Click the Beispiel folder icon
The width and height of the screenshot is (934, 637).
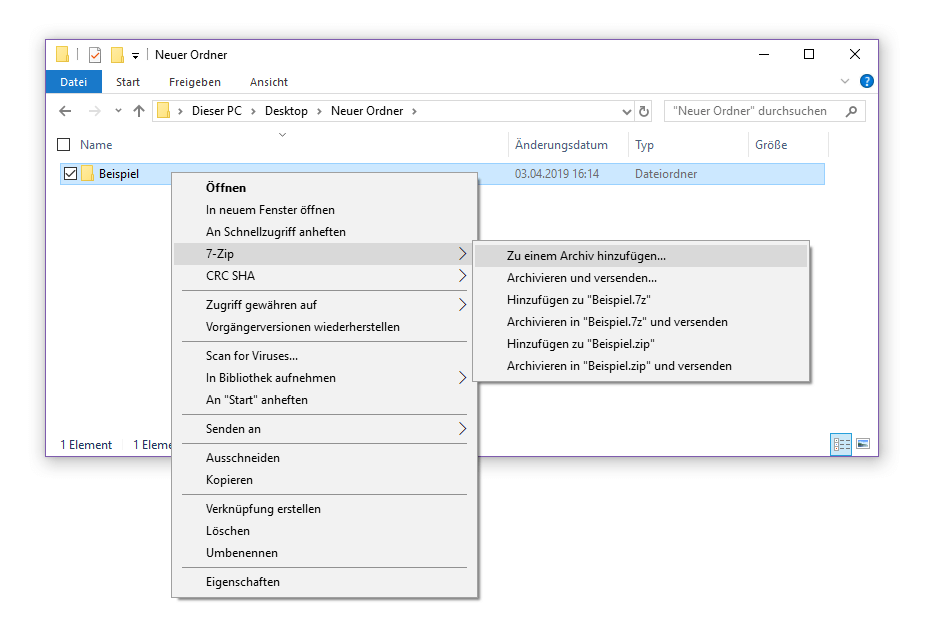coord(87,173)
